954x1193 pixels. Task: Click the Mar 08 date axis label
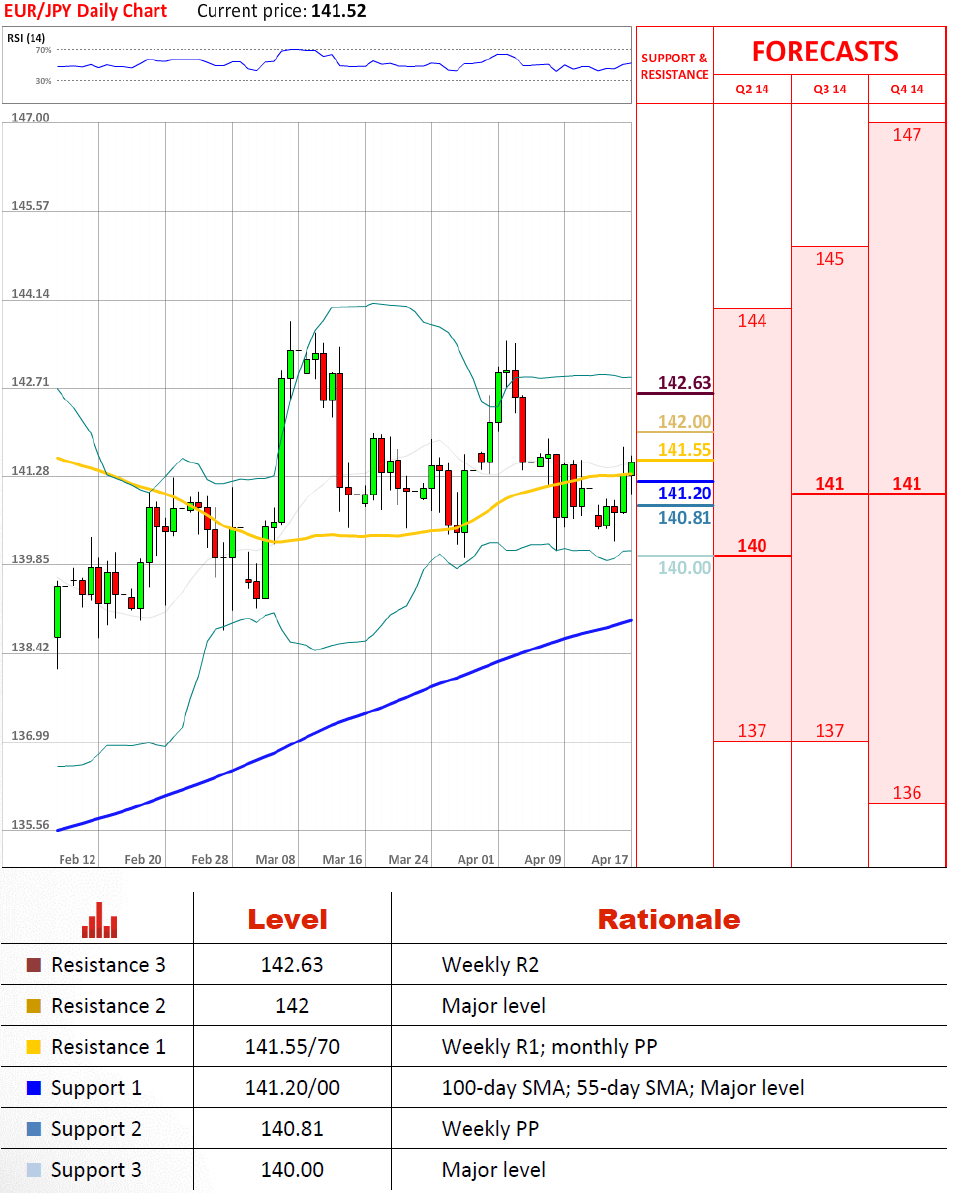pos(275,859)
